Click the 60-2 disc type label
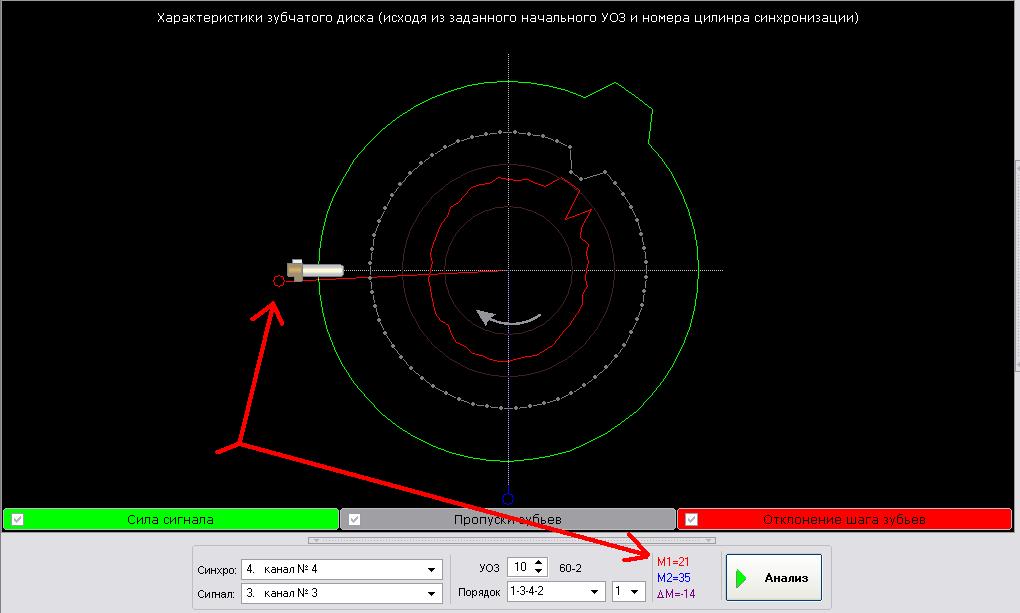Viewport: 1020px width, 613px height. [x=570, y=568]
